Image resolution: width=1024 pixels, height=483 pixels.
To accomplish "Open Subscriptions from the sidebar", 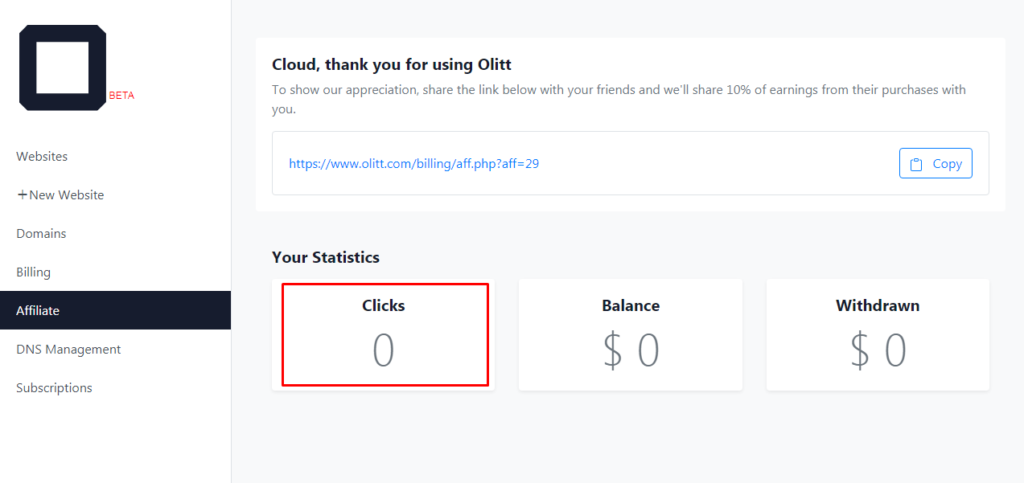I will tap(54, 388).
